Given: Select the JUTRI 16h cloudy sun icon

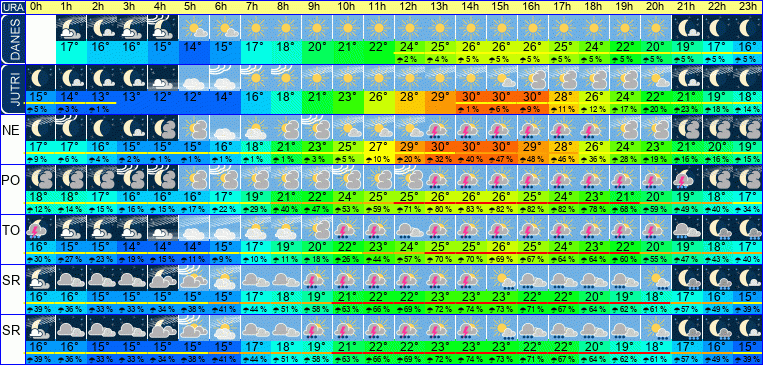Looking at the screenshot, I should click(x=532, y=77).
